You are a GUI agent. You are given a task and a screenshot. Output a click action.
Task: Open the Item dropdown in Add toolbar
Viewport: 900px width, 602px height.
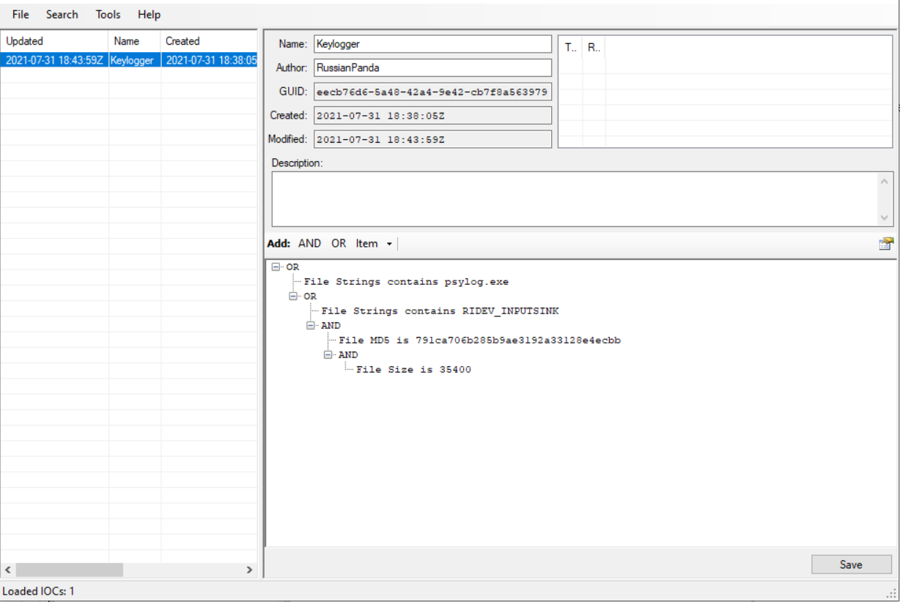[x=375, y=244]
